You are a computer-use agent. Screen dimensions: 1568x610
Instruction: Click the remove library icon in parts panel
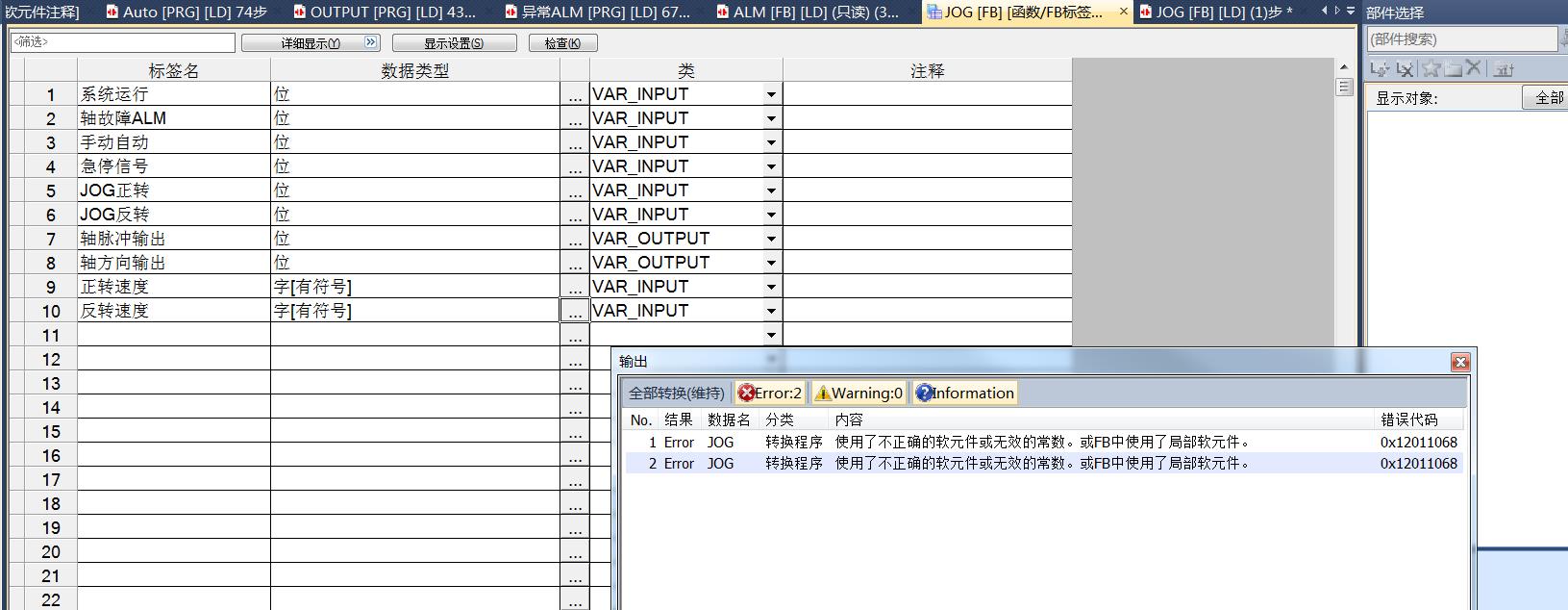coord(1405,69)
